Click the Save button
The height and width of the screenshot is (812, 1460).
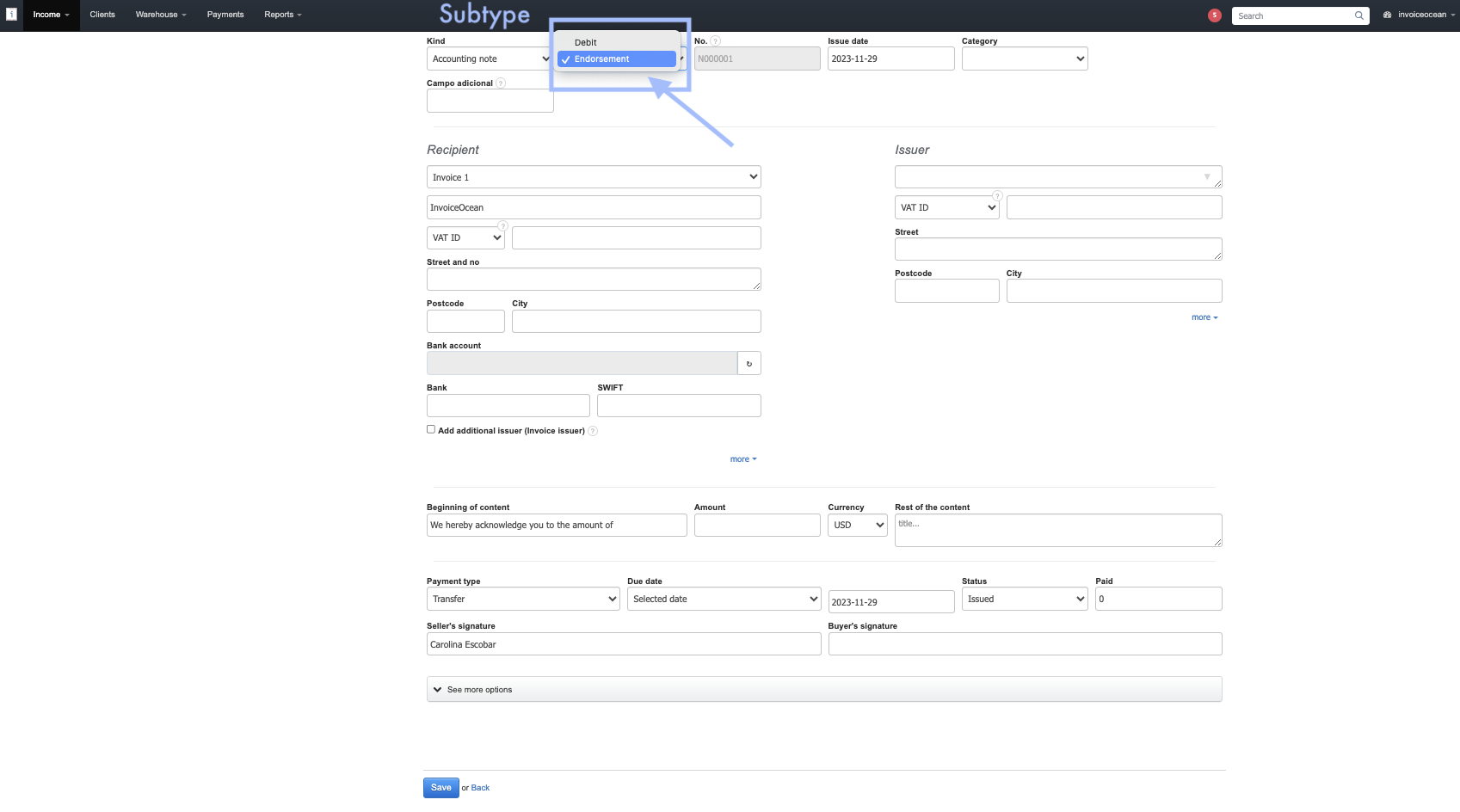[440, 788]
